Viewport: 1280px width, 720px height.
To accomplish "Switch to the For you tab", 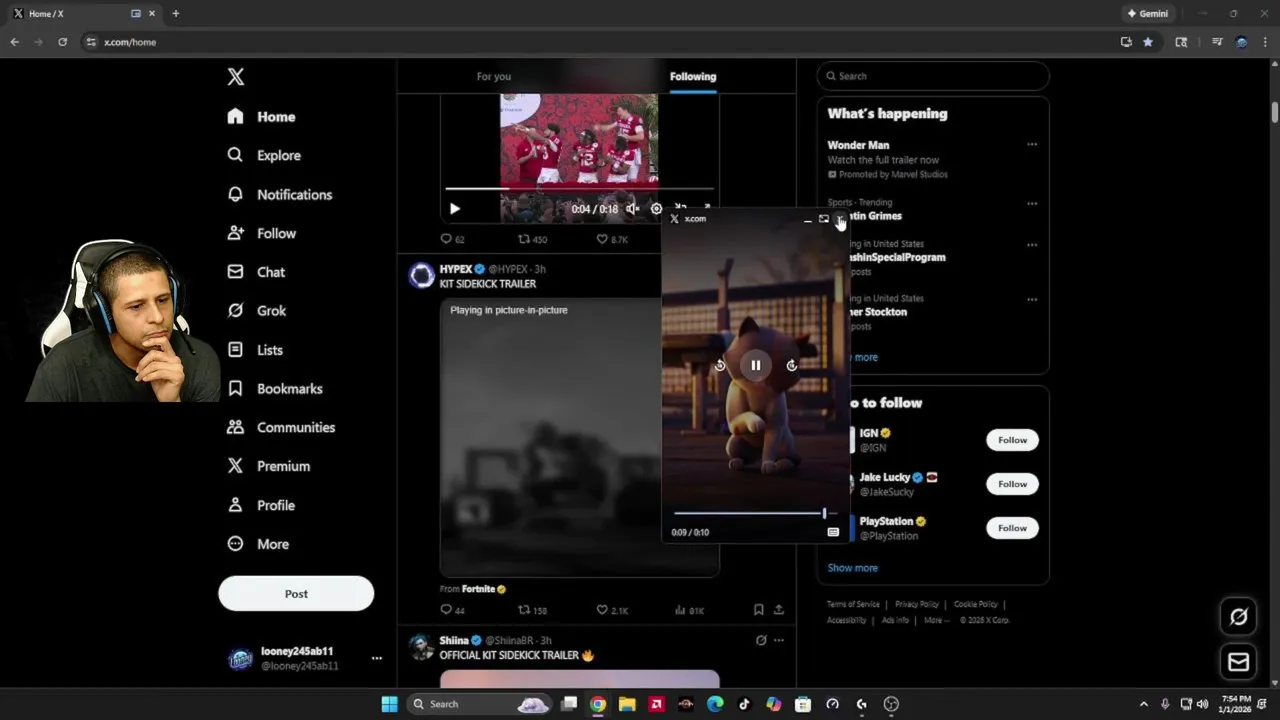I will [494, 76].
